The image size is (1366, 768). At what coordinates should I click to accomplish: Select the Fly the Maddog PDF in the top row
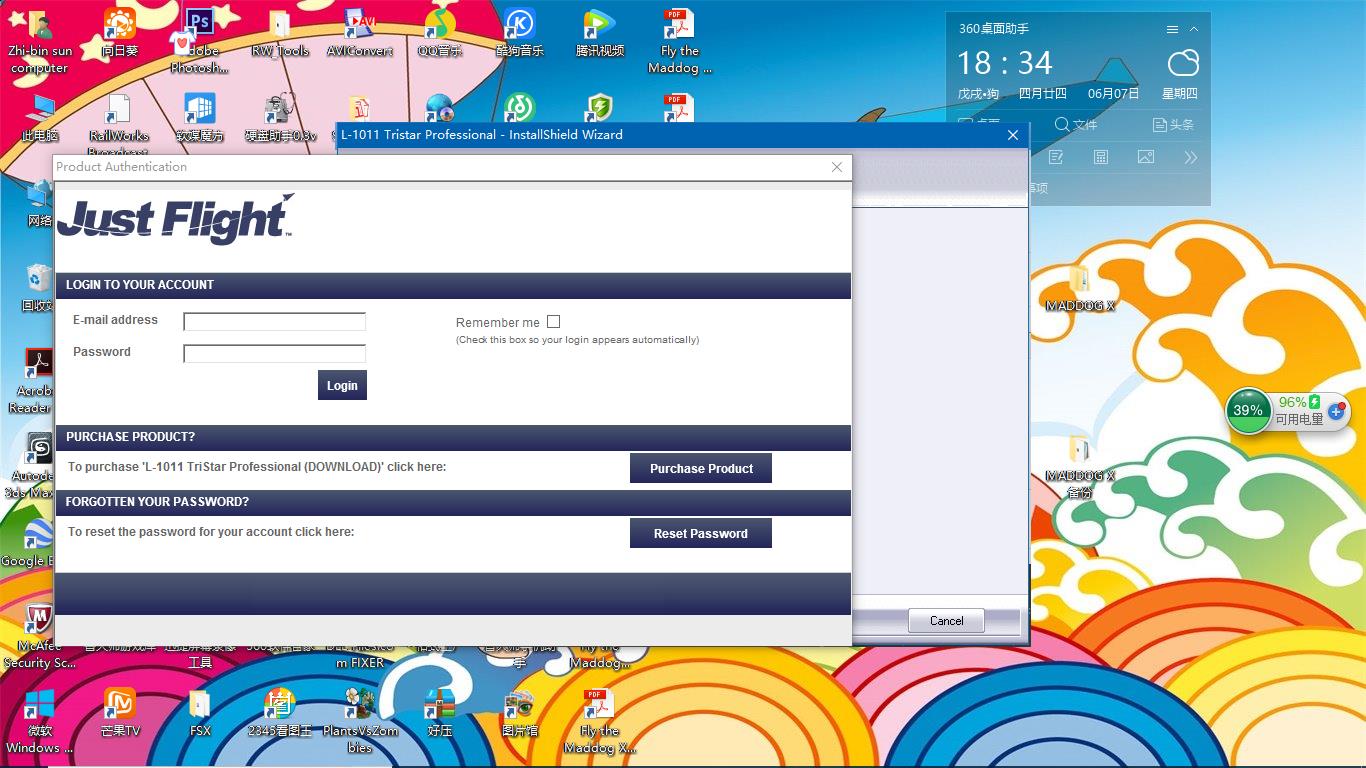(x=680, y=42)
